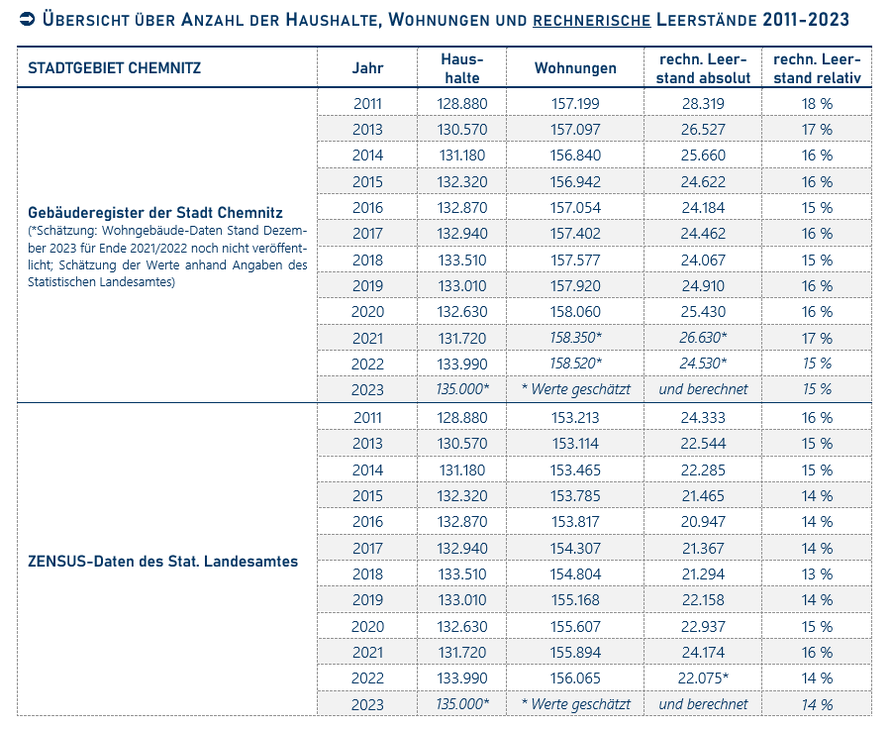
Task: Click the cell showing 22.937
Action: (703, 626)
